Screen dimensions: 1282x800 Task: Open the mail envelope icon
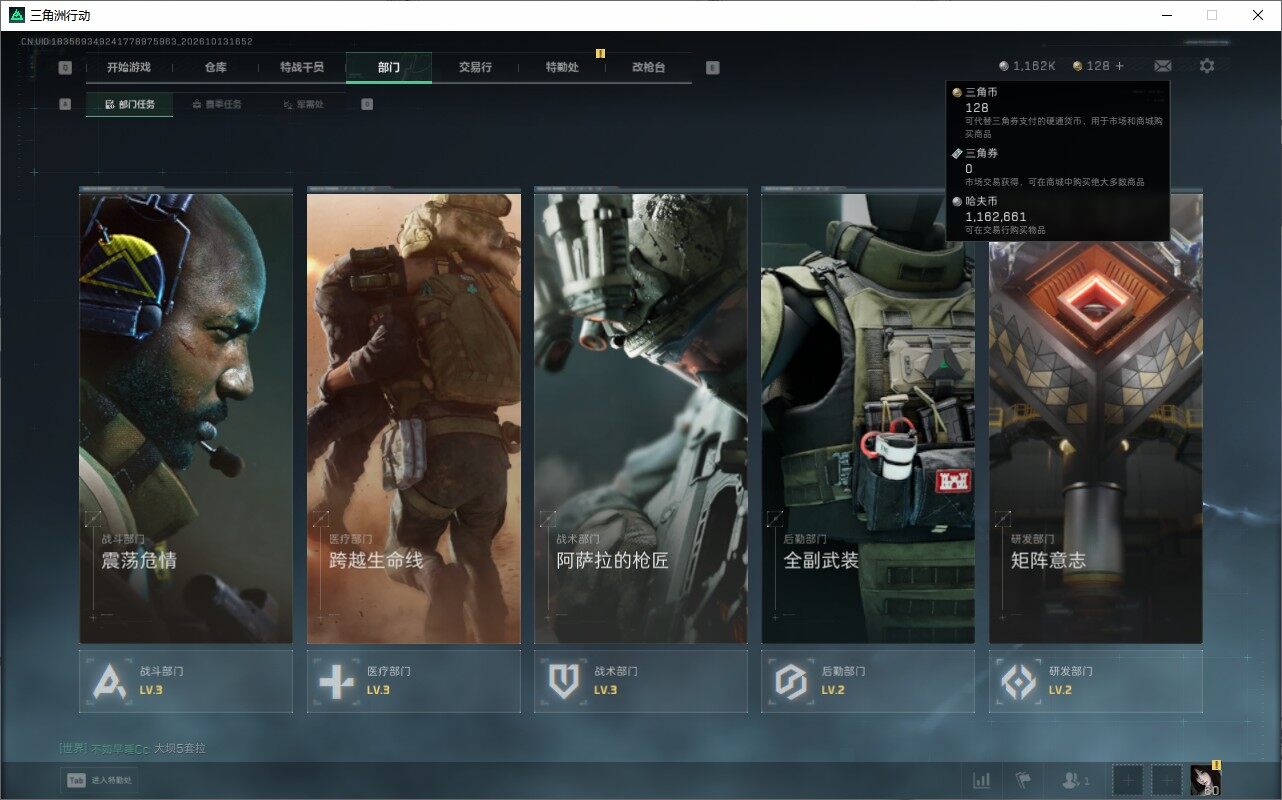[x=1162, y=66]
